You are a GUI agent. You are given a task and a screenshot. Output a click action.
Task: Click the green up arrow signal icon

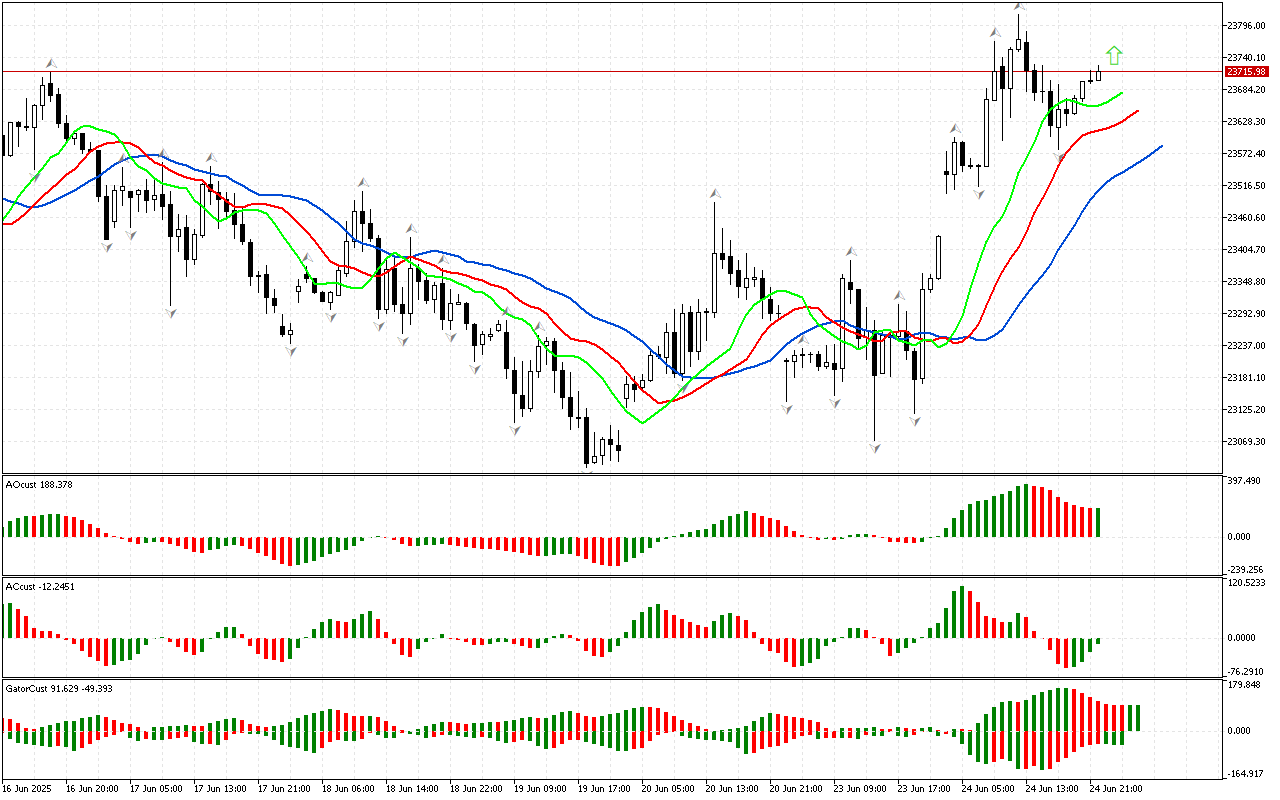[x=1114, y=55]
